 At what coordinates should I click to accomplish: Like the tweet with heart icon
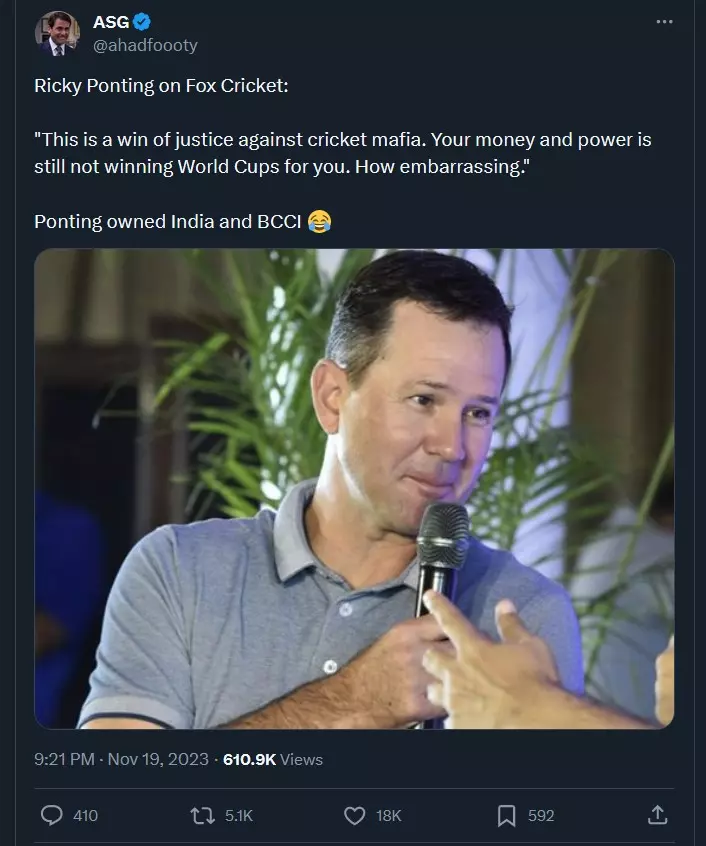354,816
